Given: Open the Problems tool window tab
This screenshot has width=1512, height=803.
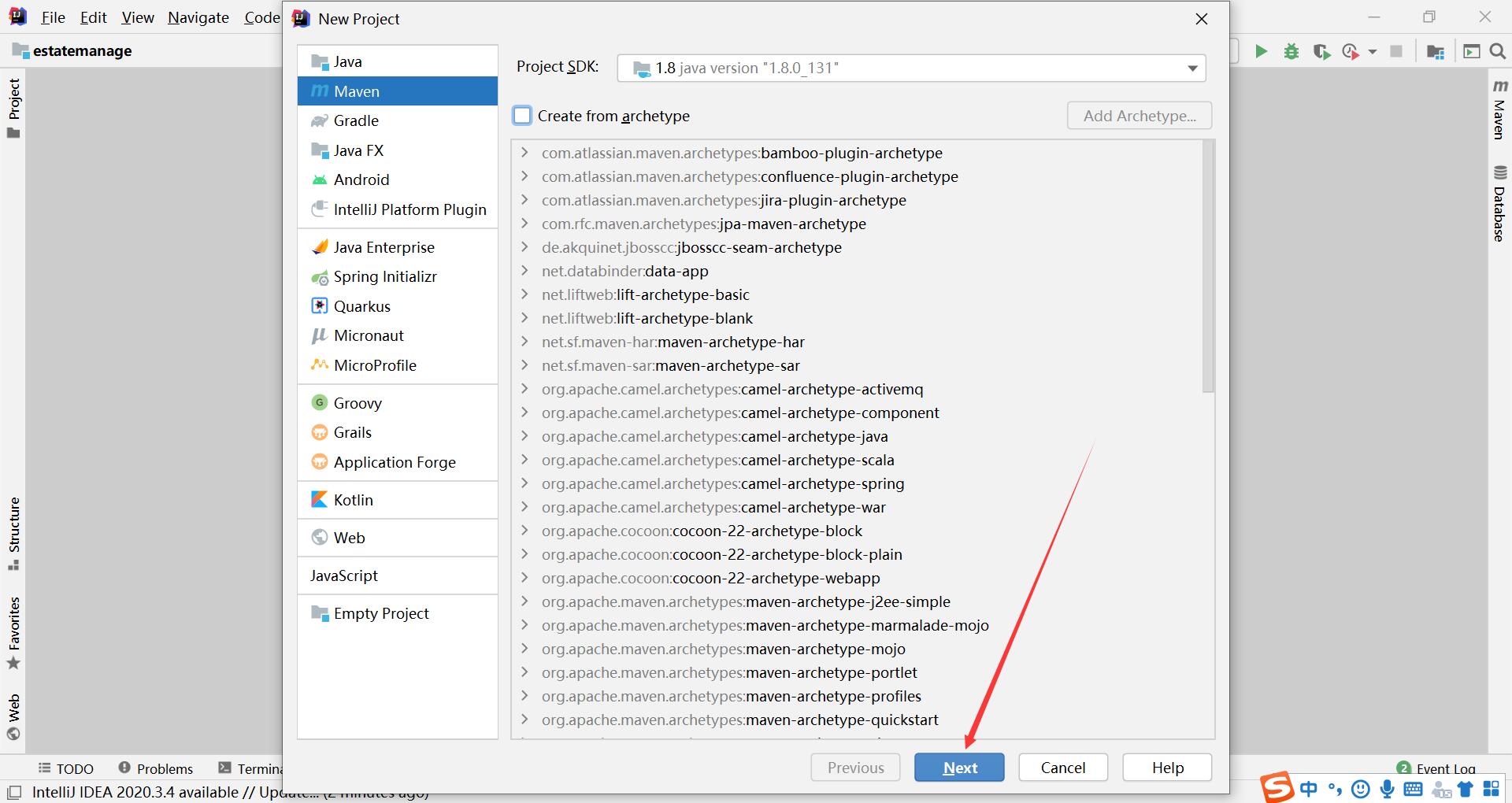Looking at the screenshot, I should click(155, 768).
